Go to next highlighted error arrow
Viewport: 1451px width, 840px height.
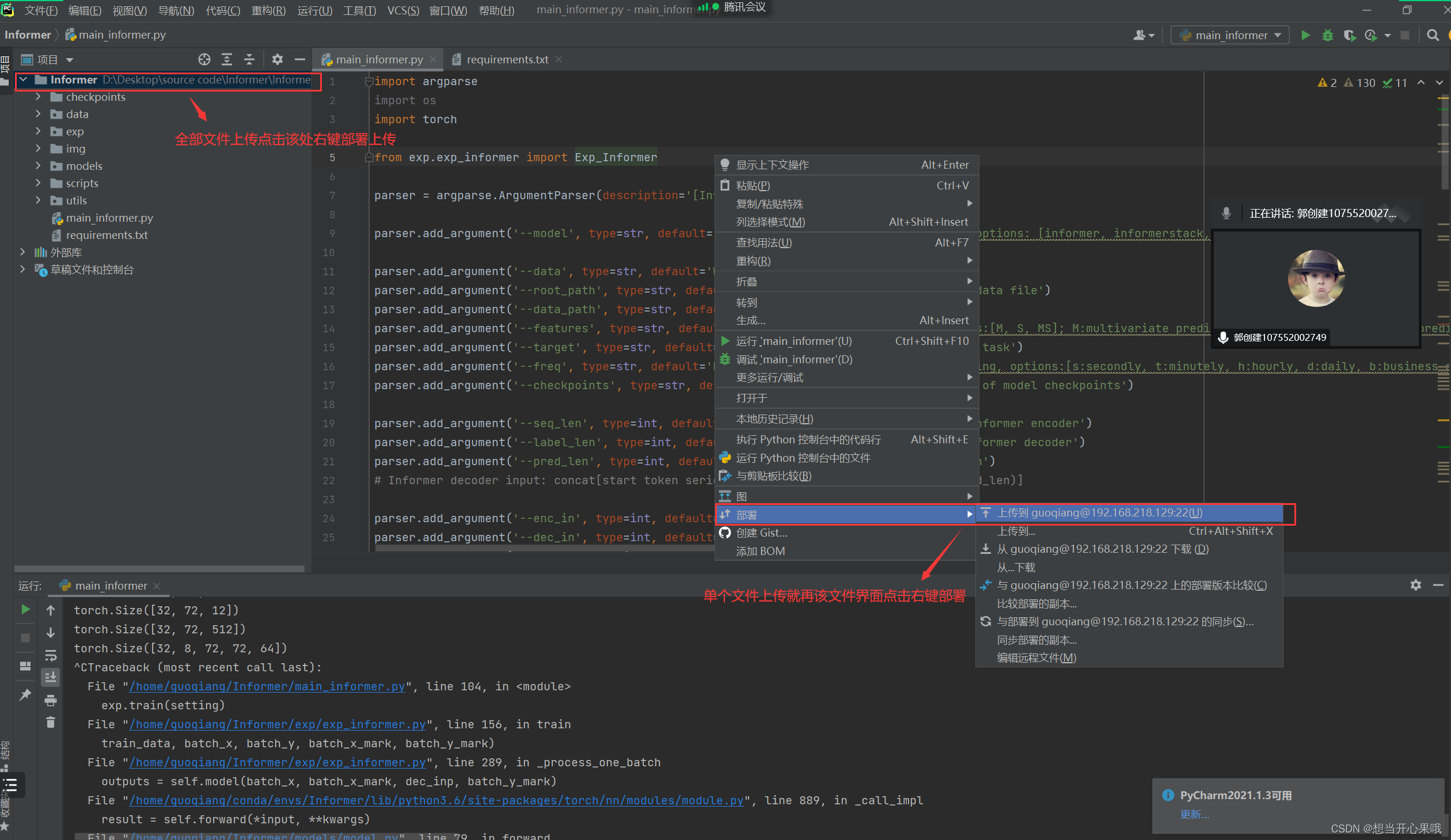pyautogui.click(x=1439, y=82)
